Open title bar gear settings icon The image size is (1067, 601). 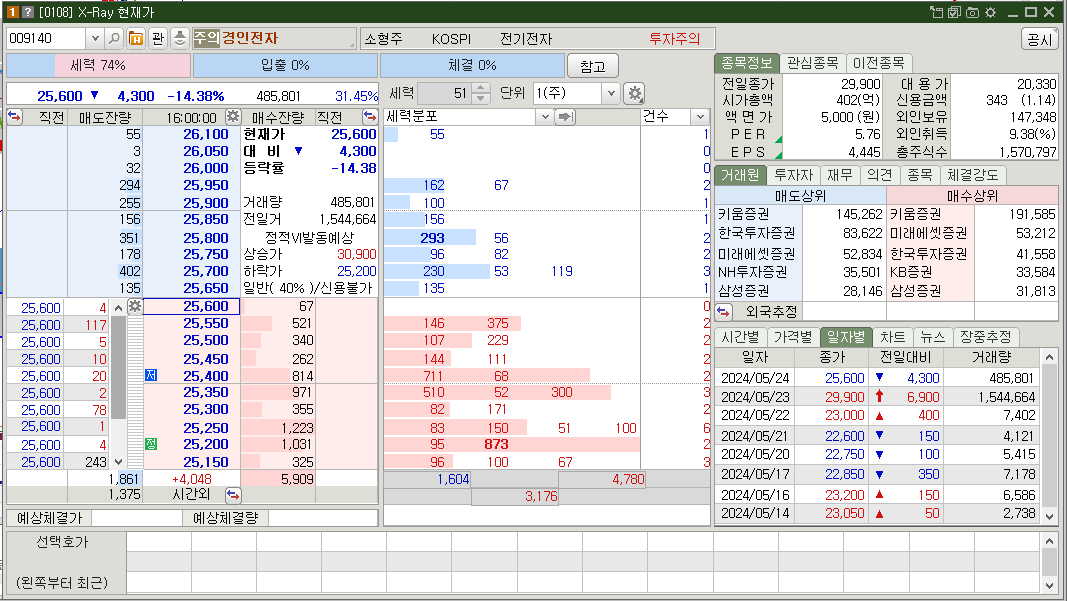991,12
